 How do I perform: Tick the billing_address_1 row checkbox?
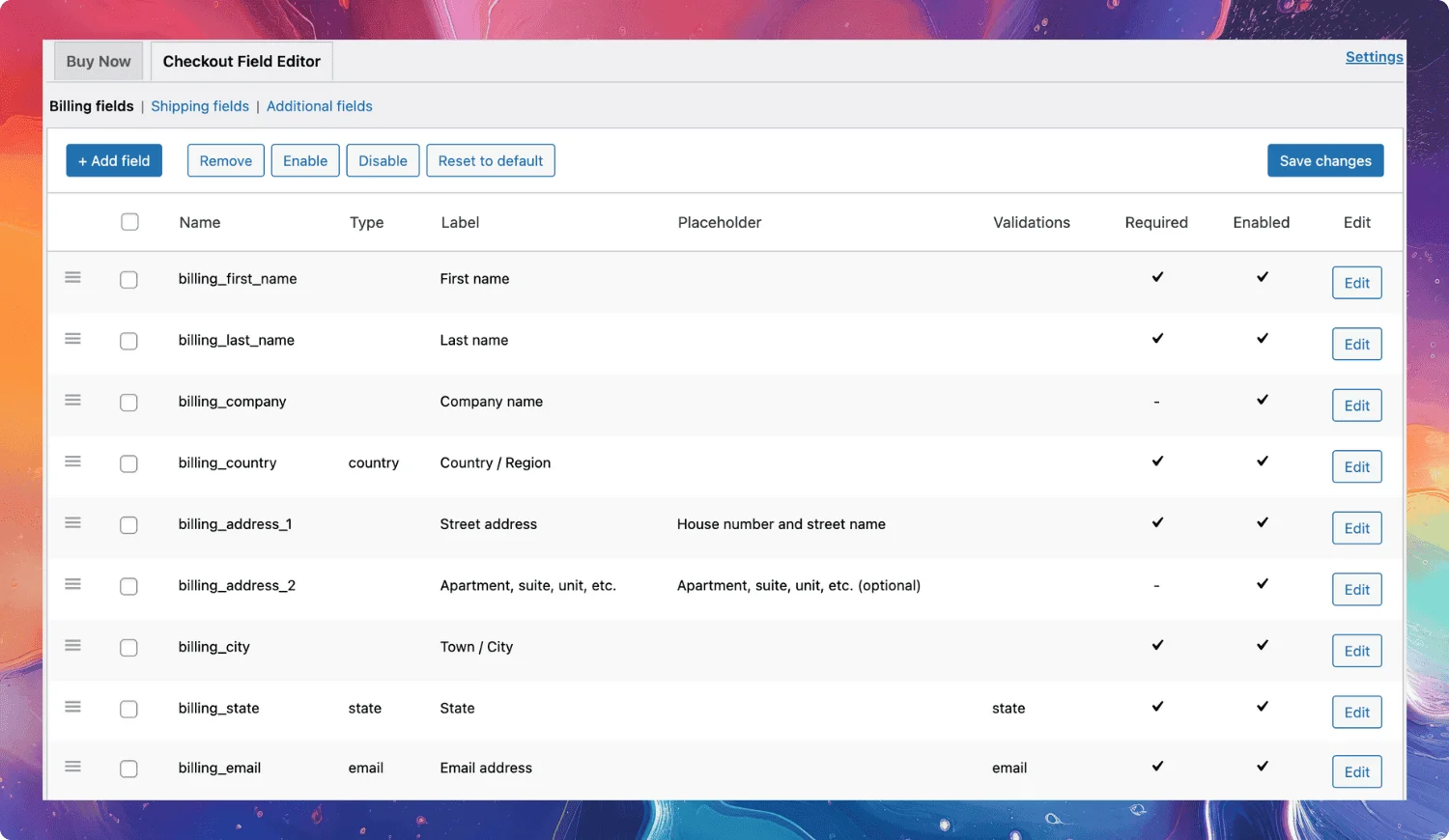click(x=128, y=525)
